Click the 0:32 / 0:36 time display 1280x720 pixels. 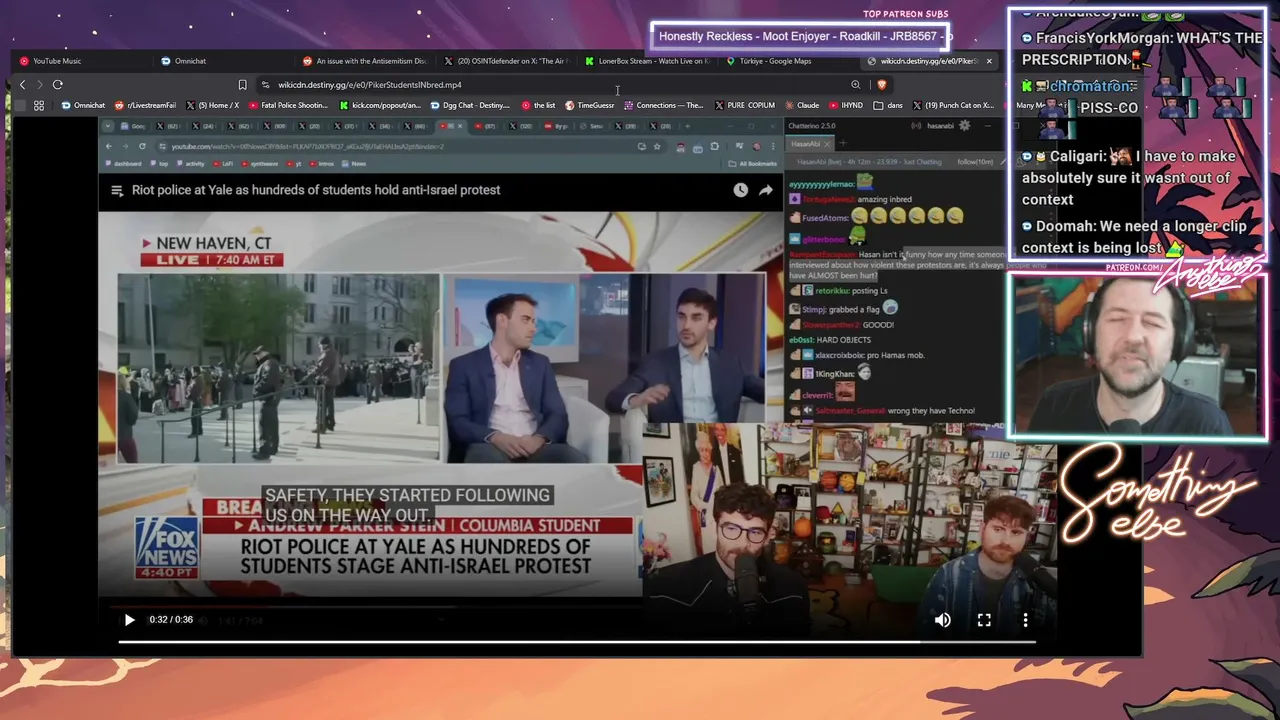(171, 620)
